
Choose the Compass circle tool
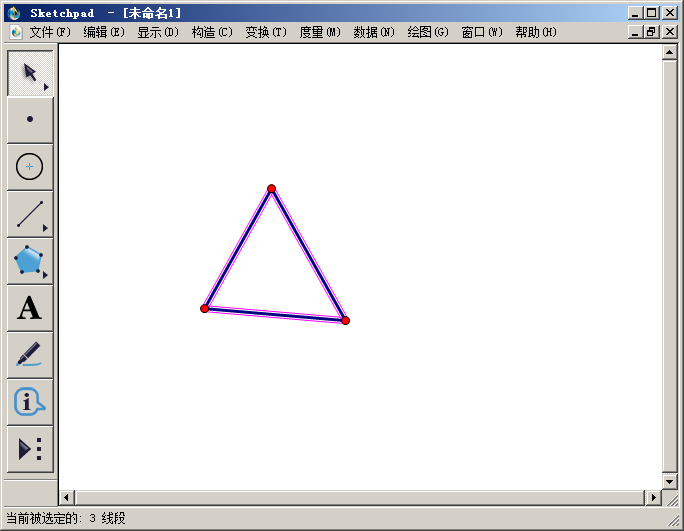pos(30,166)
